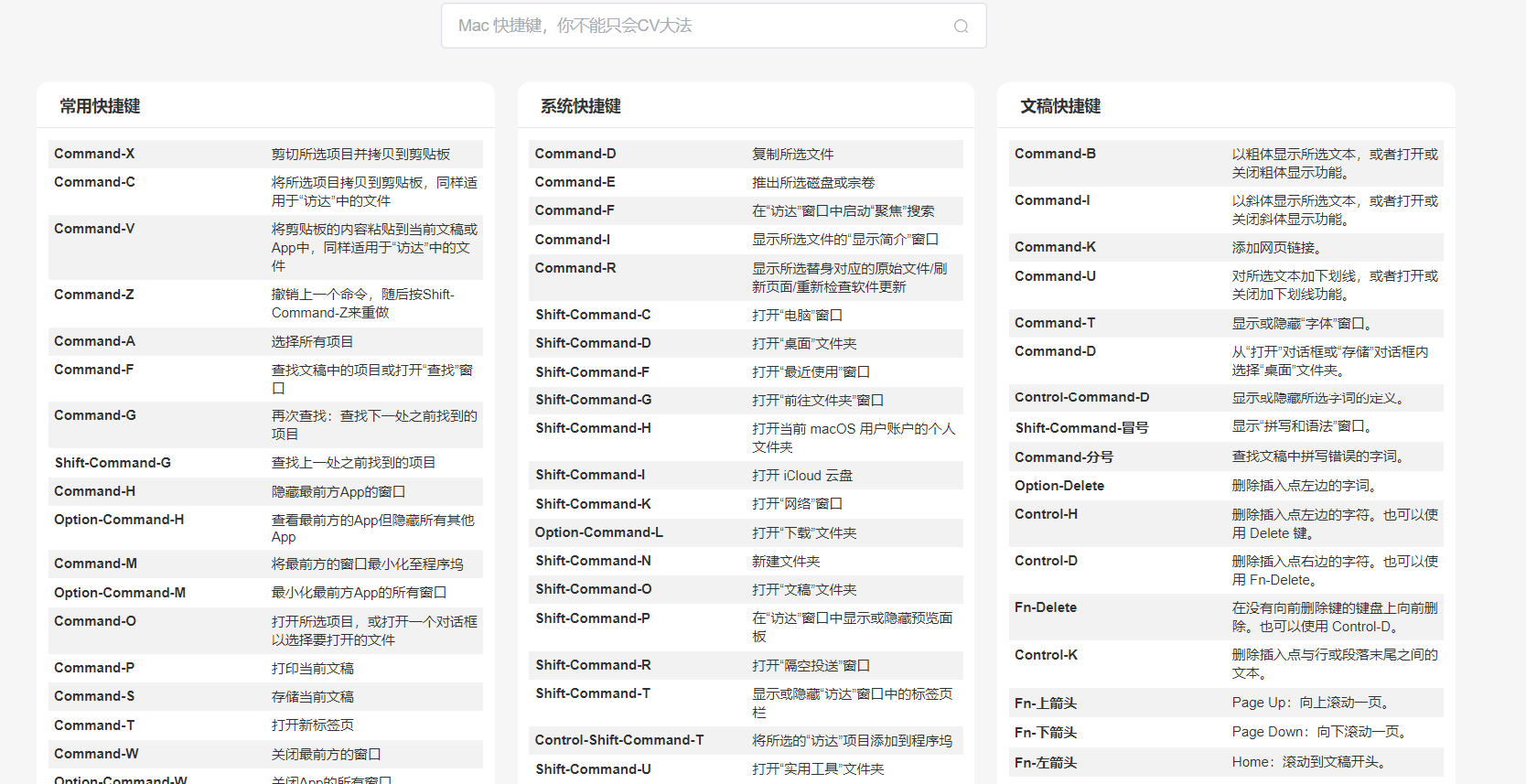Select the Fn-上箭头 Page Up row

(1225, 703)
